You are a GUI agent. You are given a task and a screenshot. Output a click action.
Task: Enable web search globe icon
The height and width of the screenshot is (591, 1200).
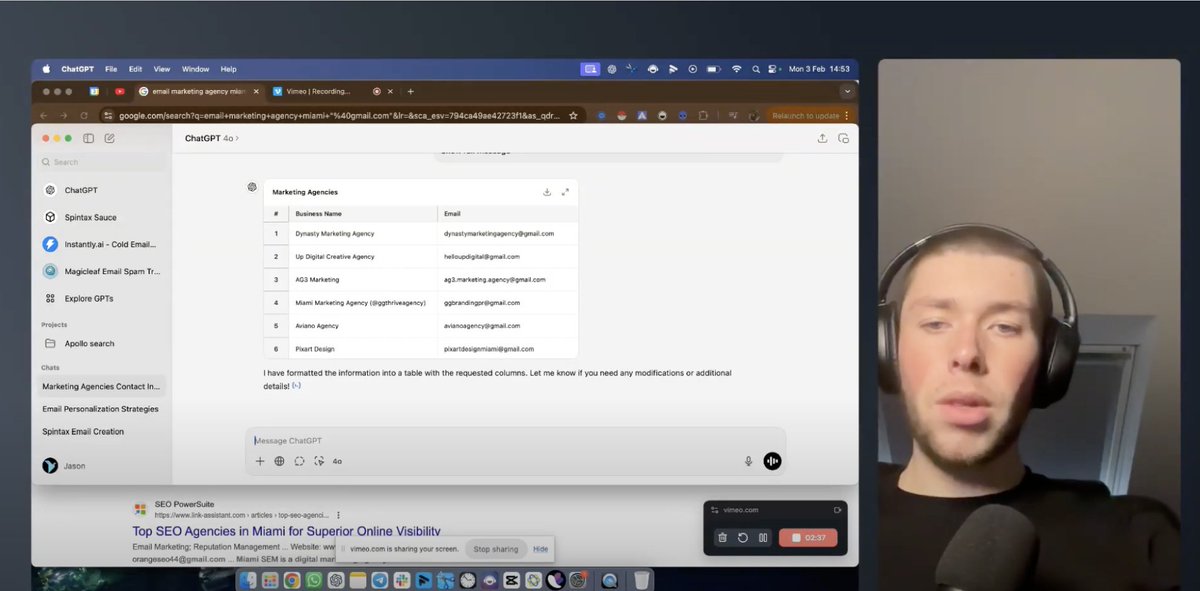pyautogui.click(x=279, y=461)
